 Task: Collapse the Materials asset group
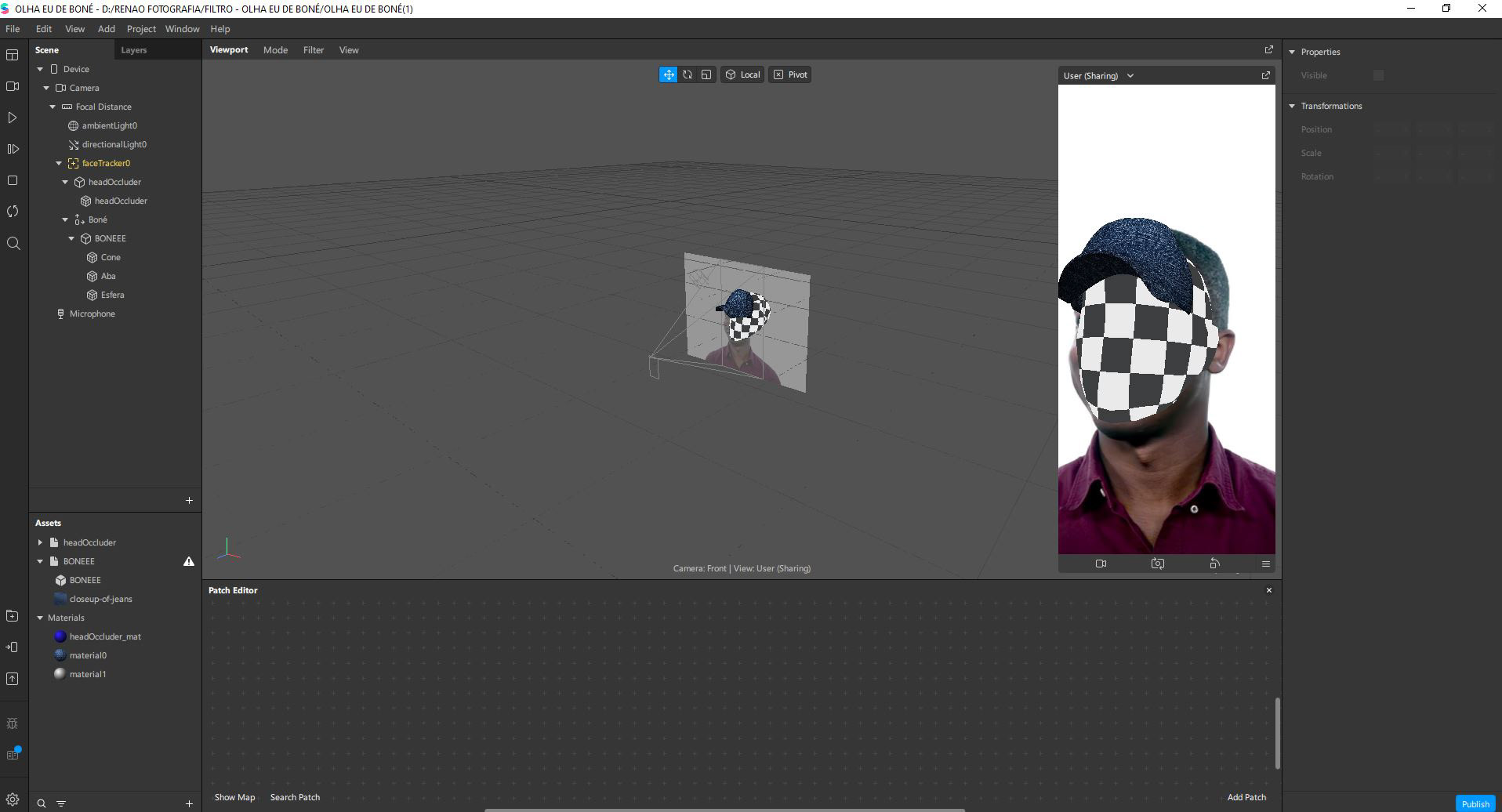click(40, 618)
